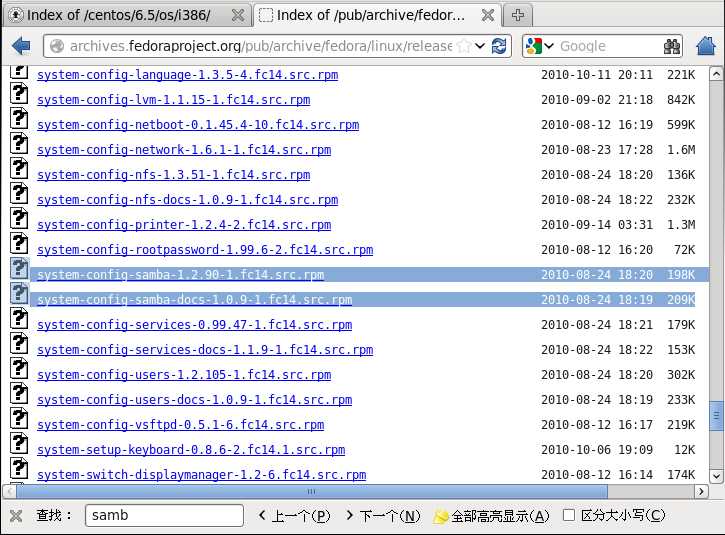Click the vertical scrollbar thumb

click(716, 416)
